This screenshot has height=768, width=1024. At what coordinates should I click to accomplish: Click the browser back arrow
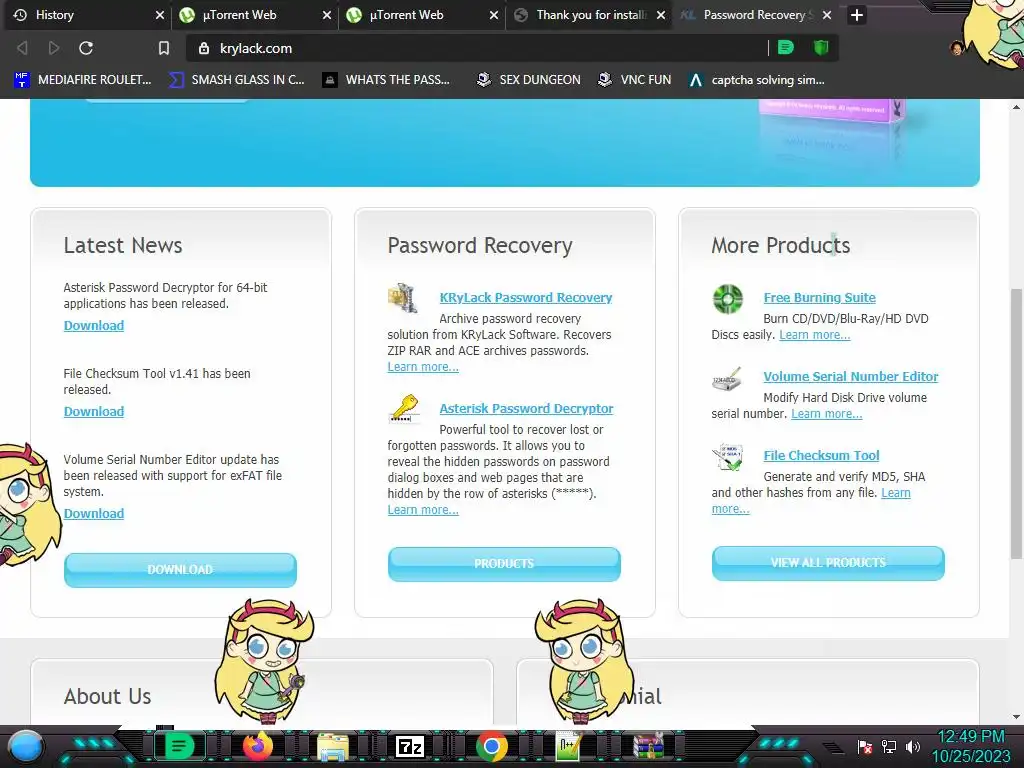click(x=22, y=48)
